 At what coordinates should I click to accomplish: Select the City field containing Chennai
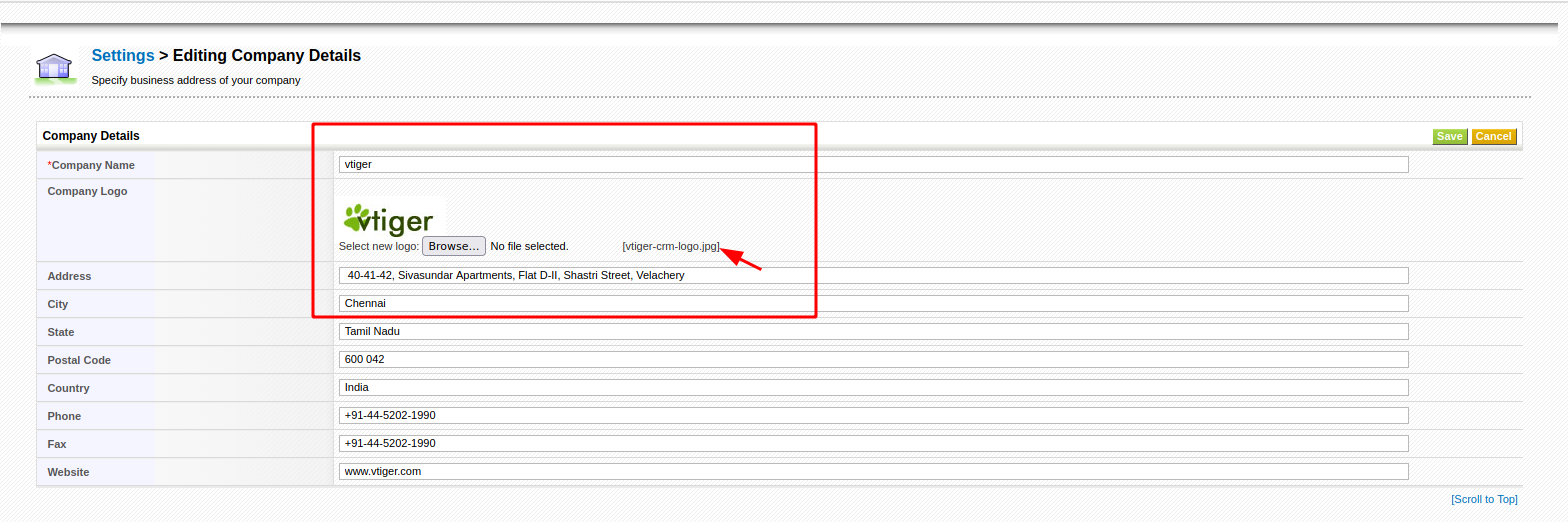[x=873, y=303]
